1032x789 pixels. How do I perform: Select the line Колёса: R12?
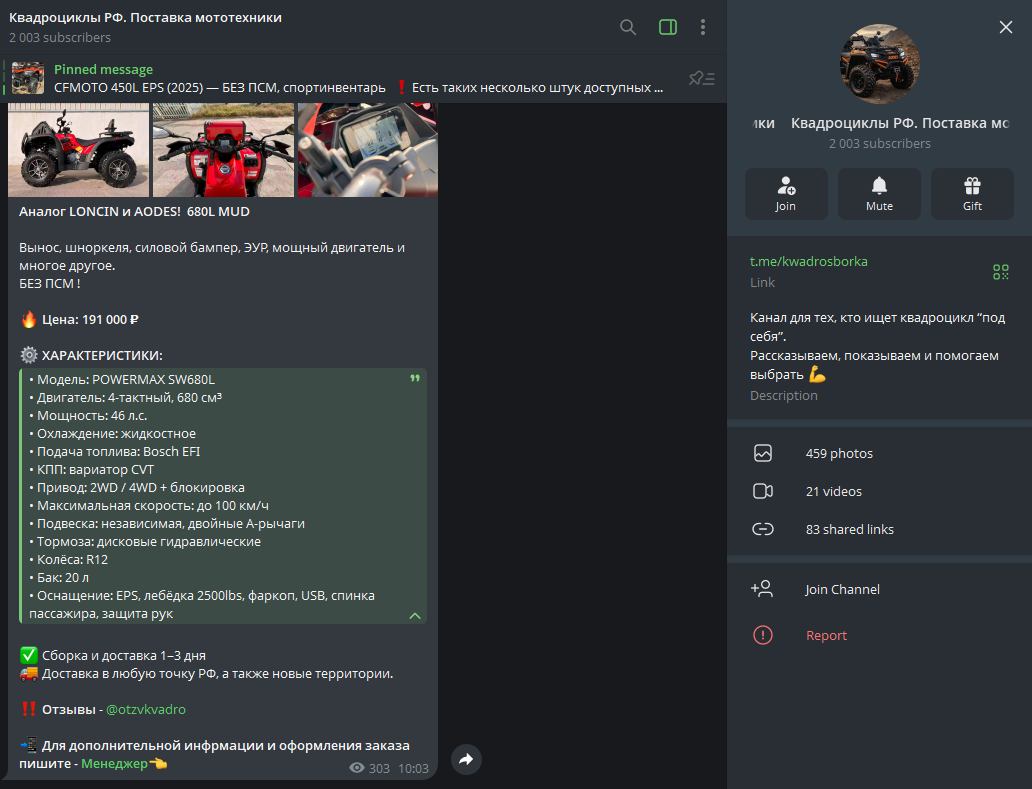click(x=68, y=559)
